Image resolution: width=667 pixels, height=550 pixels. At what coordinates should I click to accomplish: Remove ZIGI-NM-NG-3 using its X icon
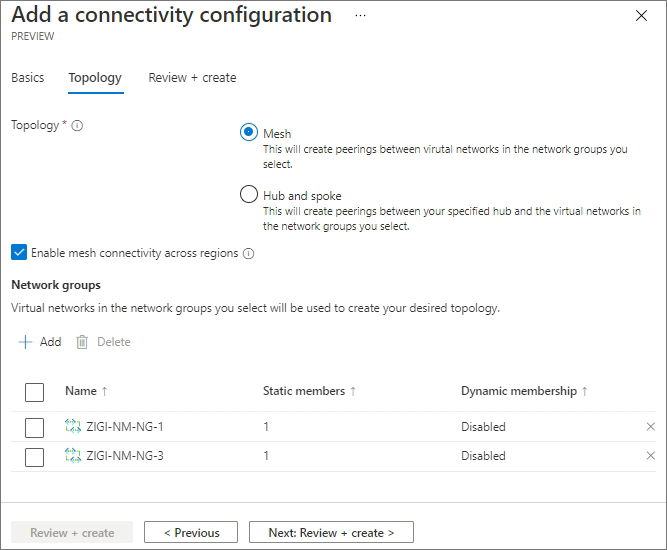(x=651, y=456)
